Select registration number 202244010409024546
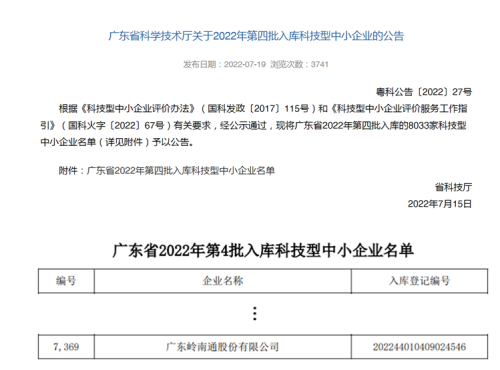Image resolution: width=500 pixels, height=370 pixels. pos(419,347)
